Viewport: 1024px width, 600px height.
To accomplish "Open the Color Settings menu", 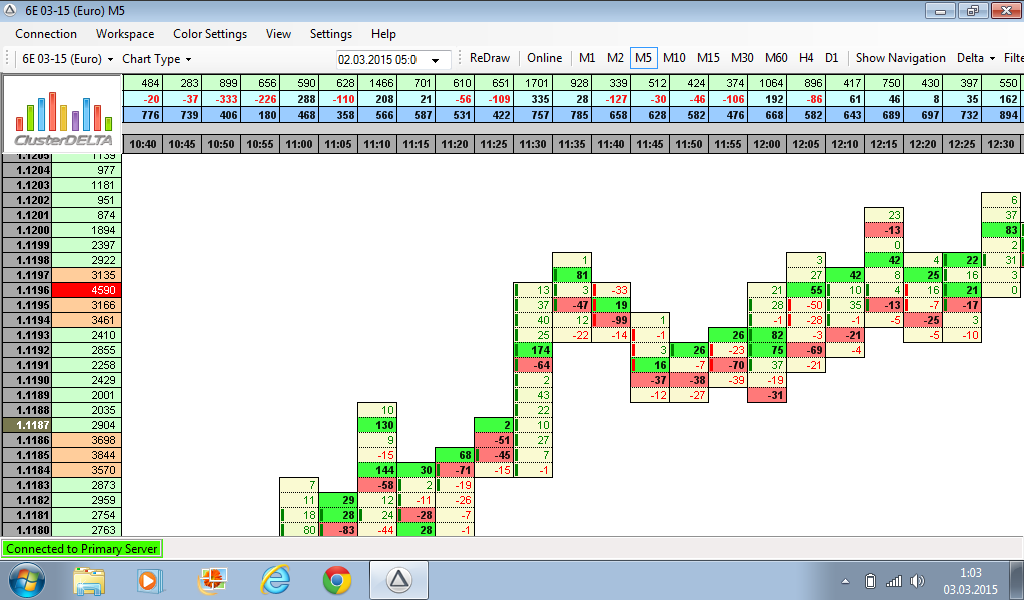I will (x=210, y=34).
